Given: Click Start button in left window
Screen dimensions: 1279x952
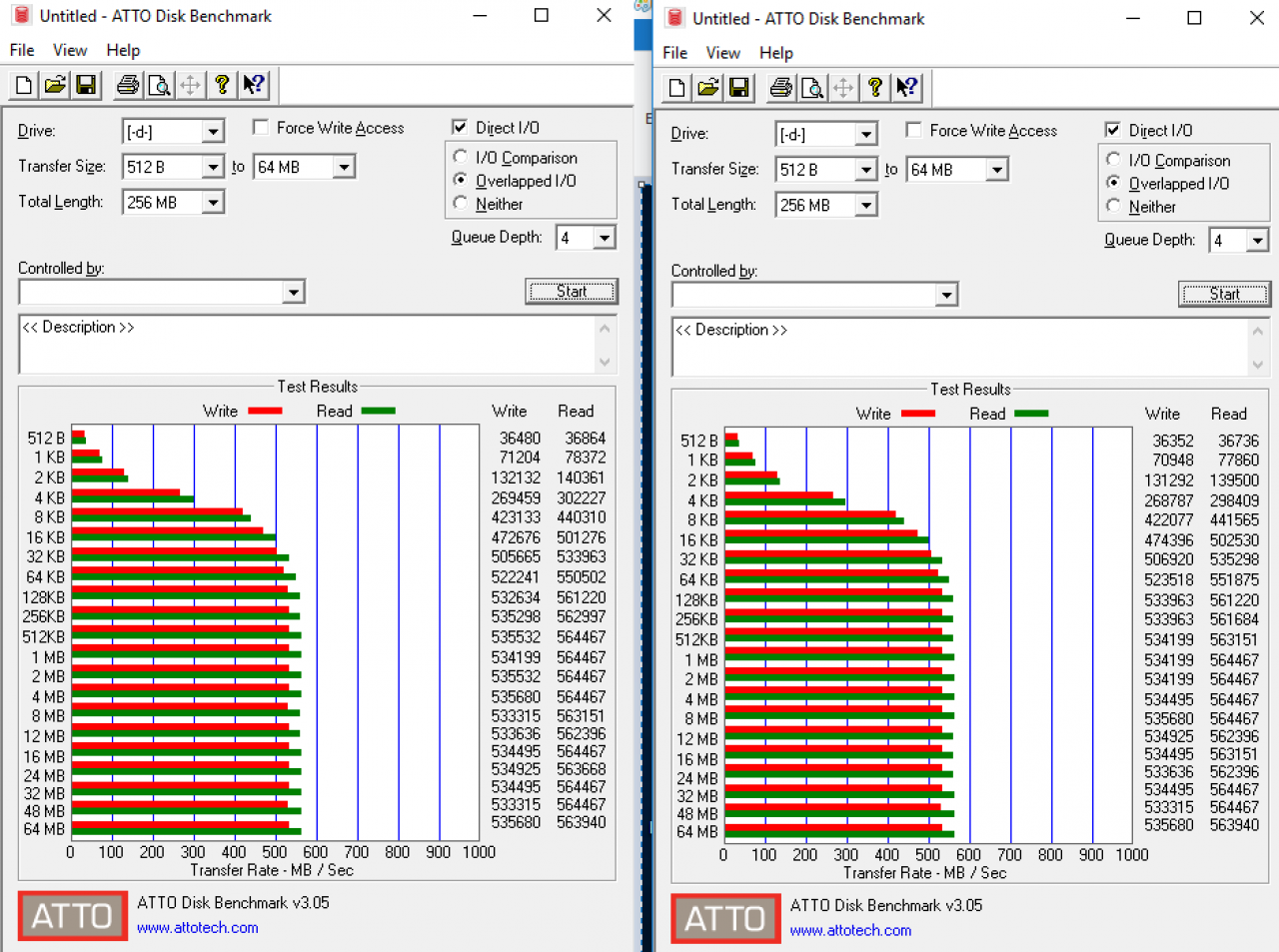Looking at the screenshot, I should tap(572, 292).
